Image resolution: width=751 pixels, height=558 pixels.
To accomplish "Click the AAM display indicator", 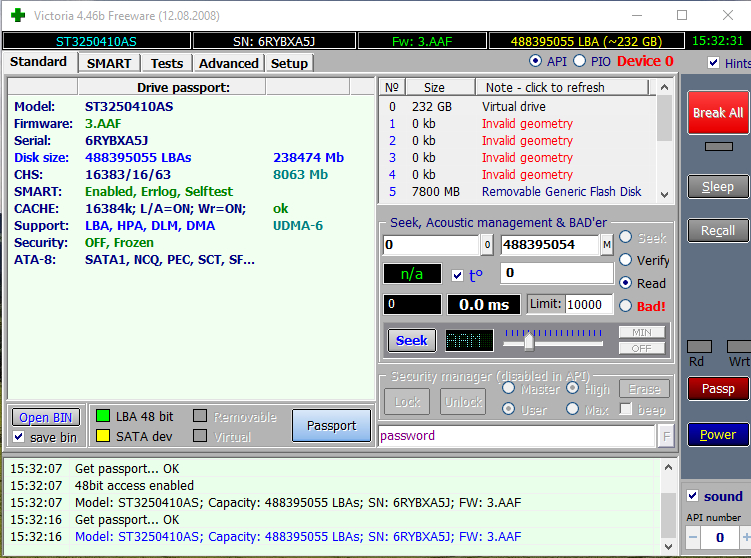I will pyautogui.click(x=469, y=341).
